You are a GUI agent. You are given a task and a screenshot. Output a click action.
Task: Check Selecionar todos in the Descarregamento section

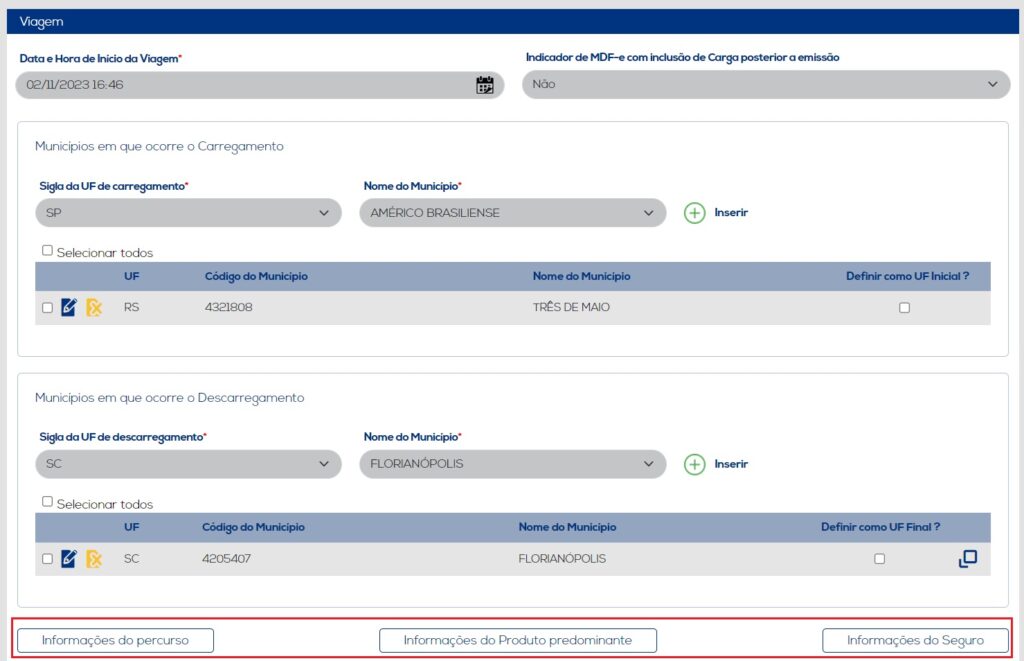coord(47,502)
